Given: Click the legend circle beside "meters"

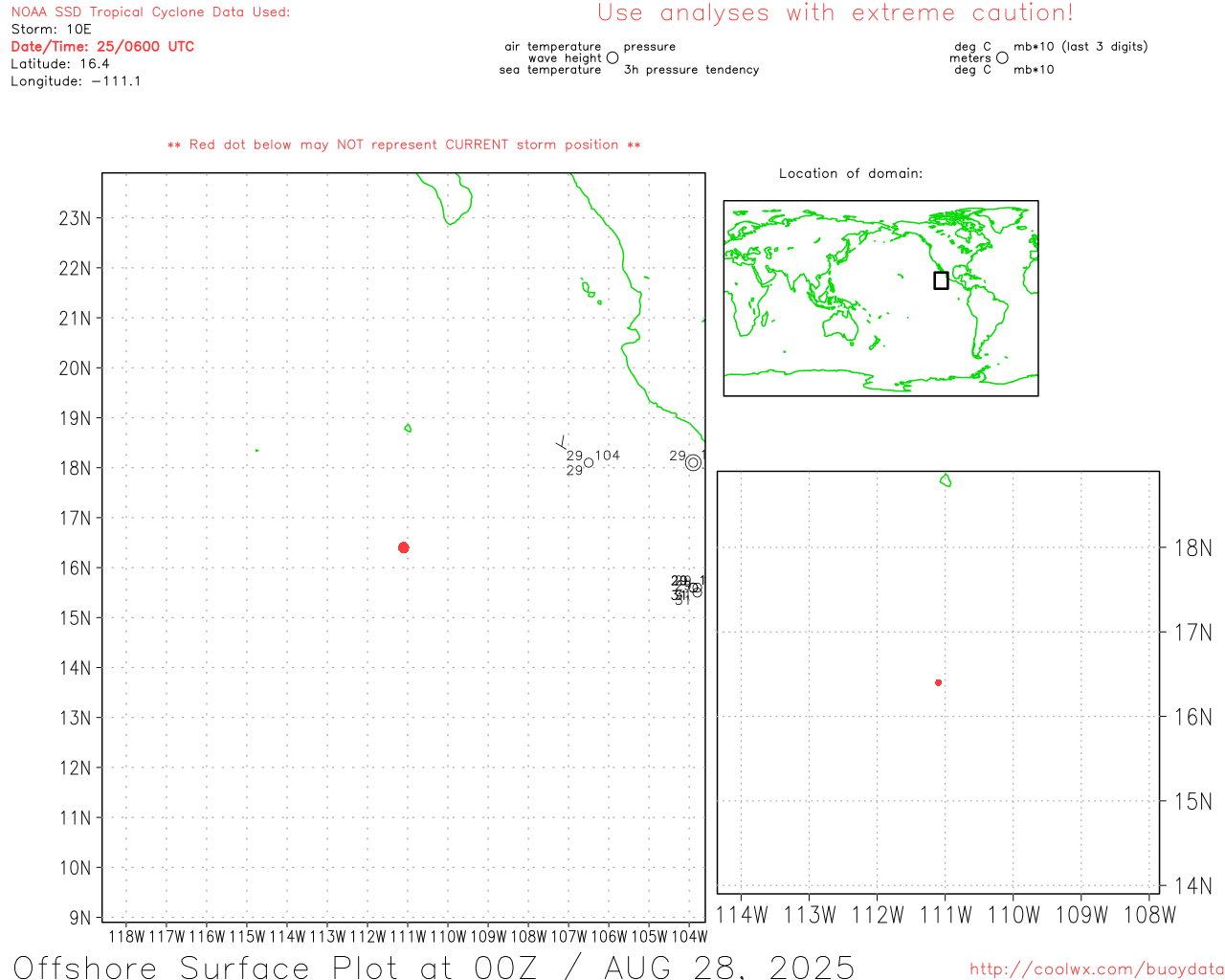Looking at the screenshot, I should point(1002,57).
